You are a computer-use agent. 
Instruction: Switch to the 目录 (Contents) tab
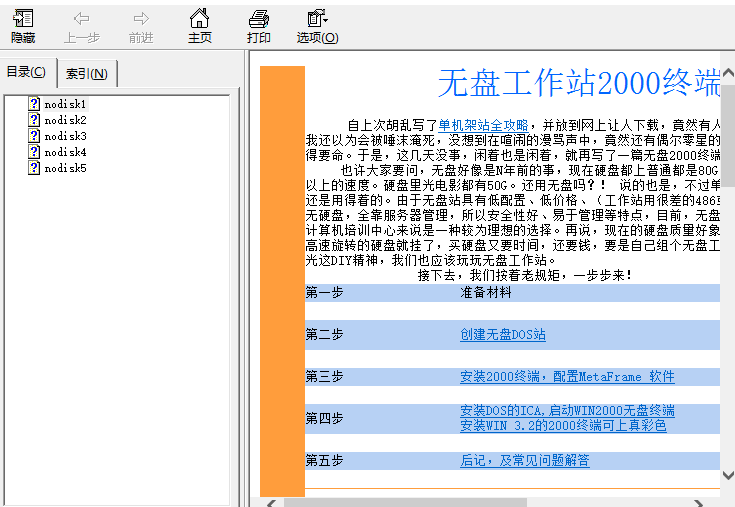click(x=27, y=72)
